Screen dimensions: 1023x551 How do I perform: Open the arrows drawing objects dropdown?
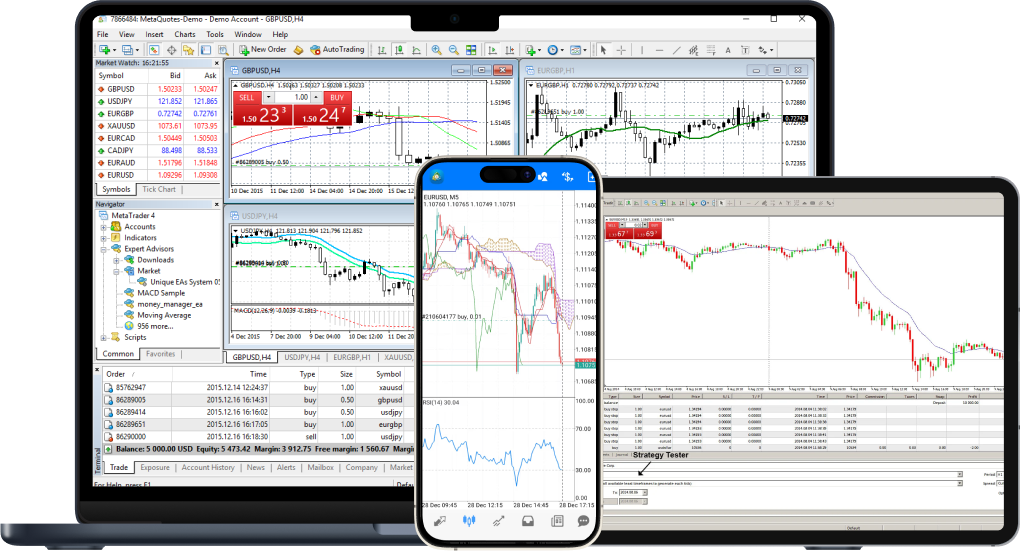point(765,50)
